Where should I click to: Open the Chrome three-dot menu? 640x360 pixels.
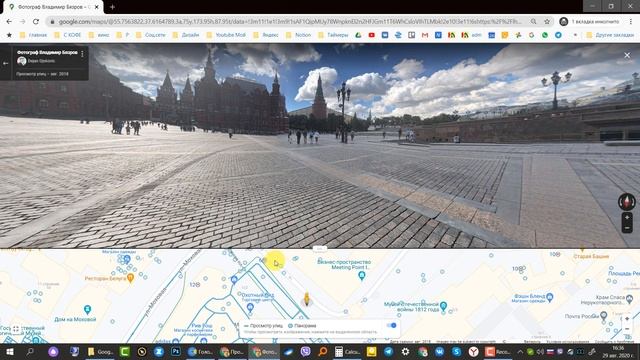[631, 22]
